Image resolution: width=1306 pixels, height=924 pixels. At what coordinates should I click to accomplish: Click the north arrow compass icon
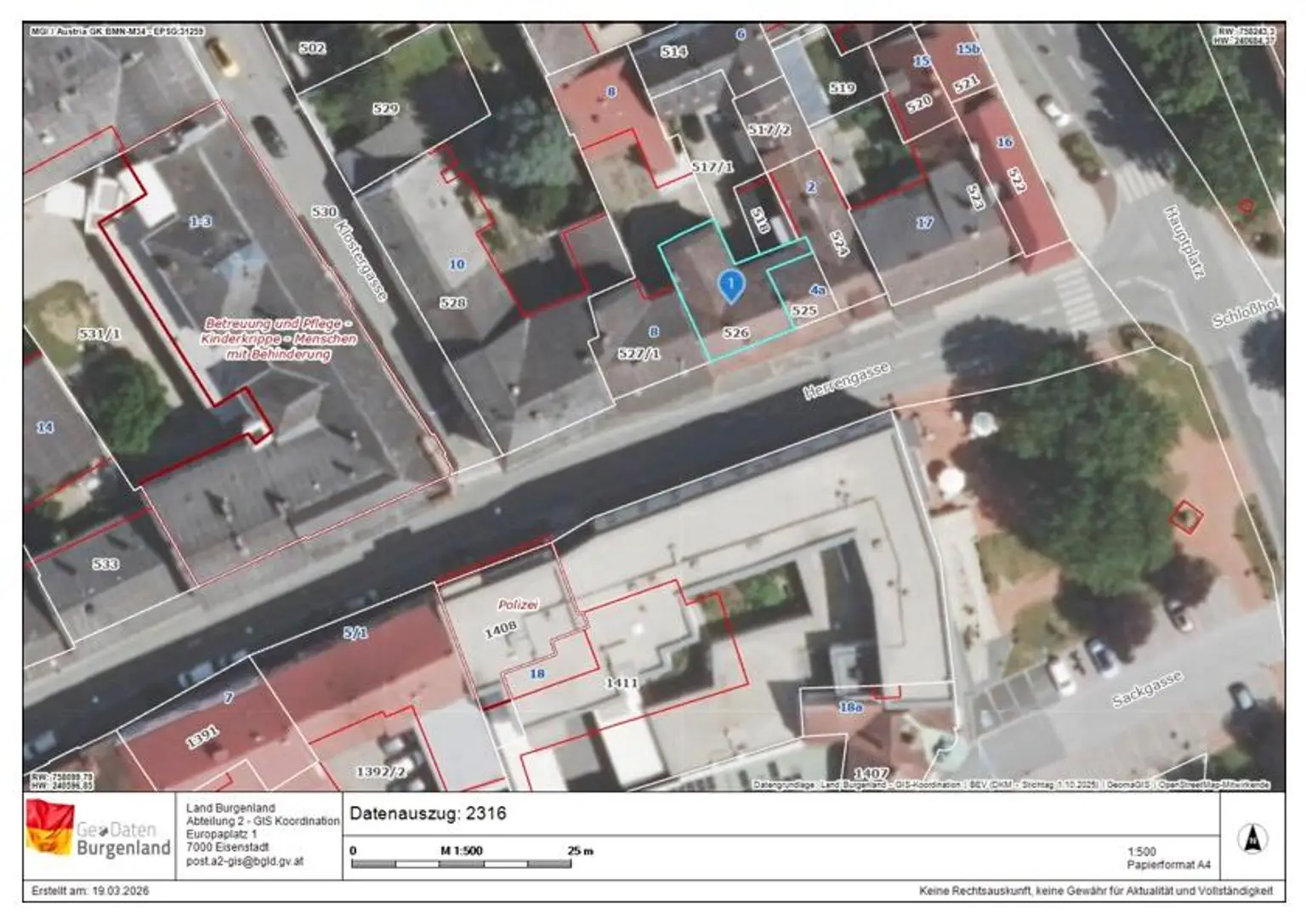coord(1252,838)
